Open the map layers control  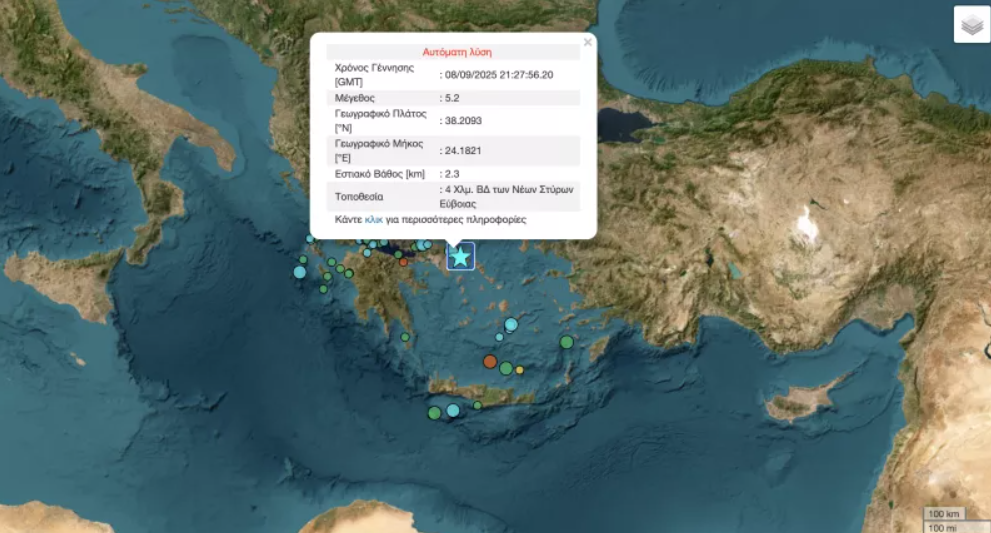point(971,25)
